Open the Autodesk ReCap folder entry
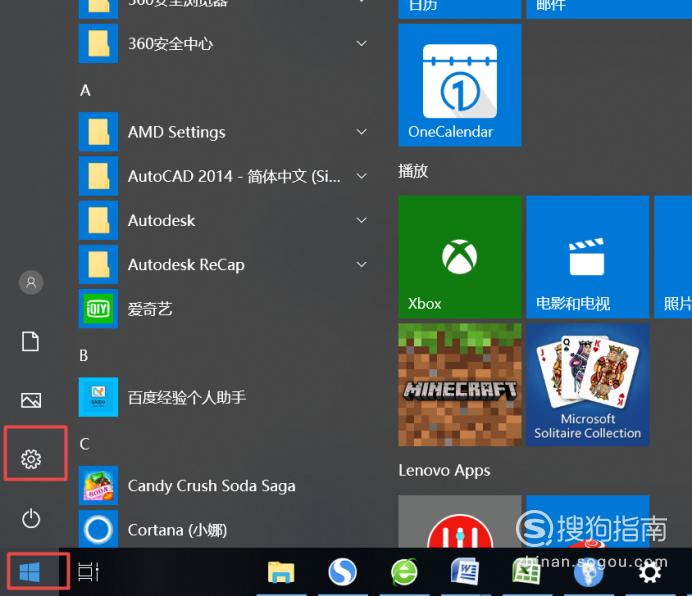 (225, 264)
